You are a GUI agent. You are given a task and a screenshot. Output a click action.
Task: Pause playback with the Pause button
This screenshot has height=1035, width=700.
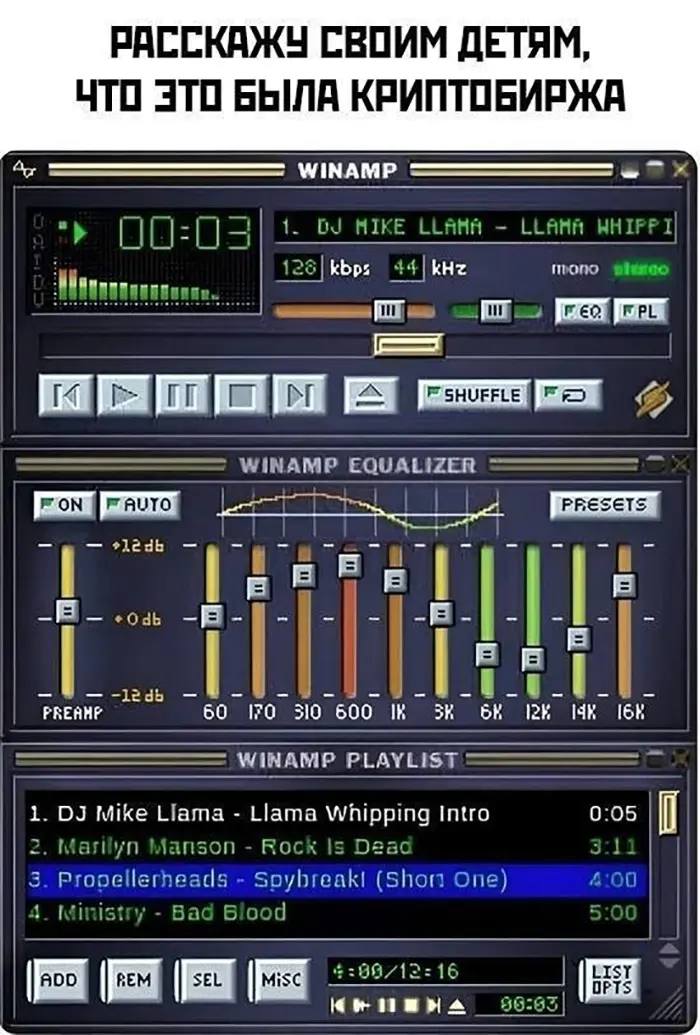point(182,396)
